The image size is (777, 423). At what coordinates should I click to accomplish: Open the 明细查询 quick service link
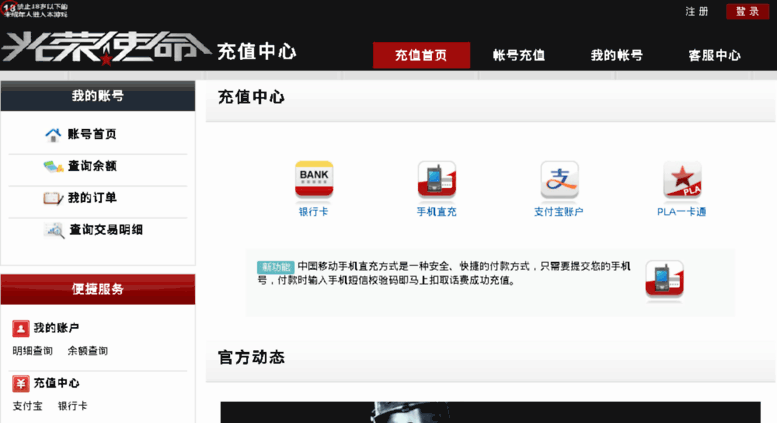pyautogui.click(x=33, y=351)
